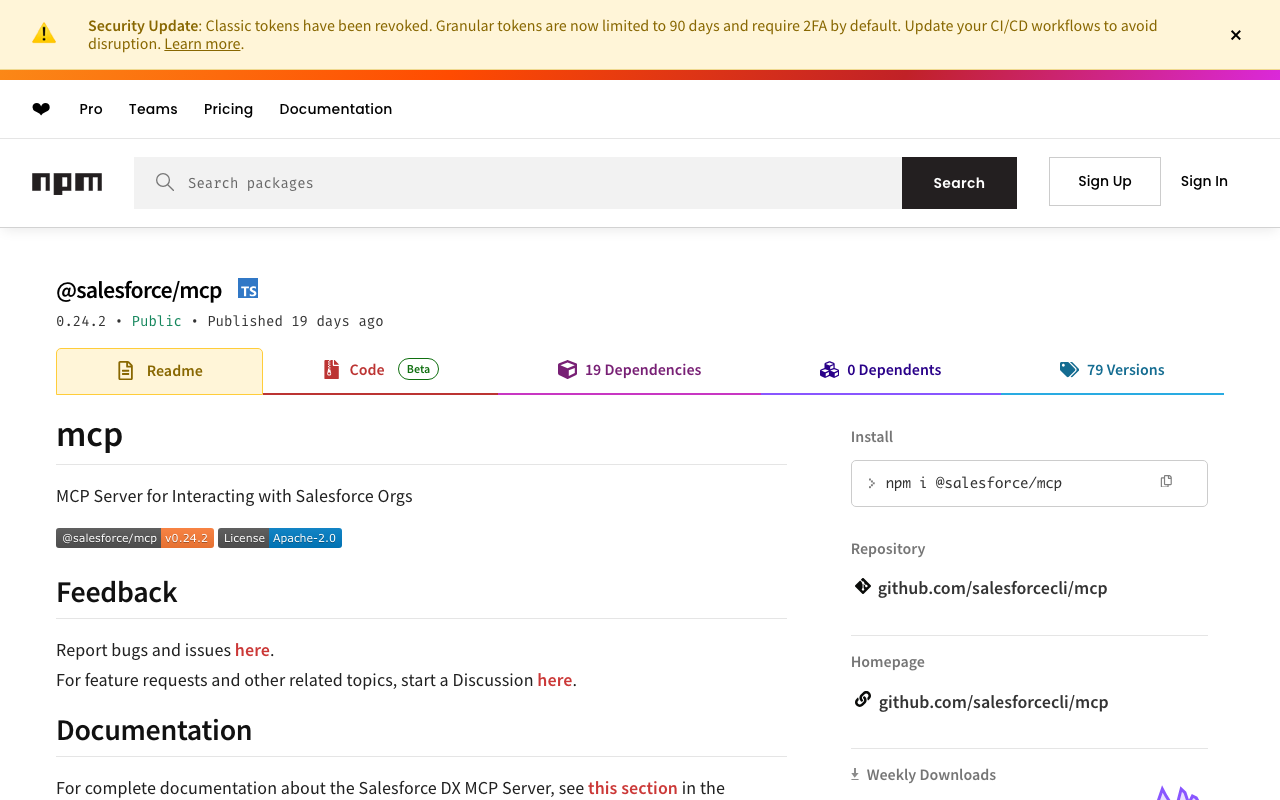Open the Pricing menu item

228,109
